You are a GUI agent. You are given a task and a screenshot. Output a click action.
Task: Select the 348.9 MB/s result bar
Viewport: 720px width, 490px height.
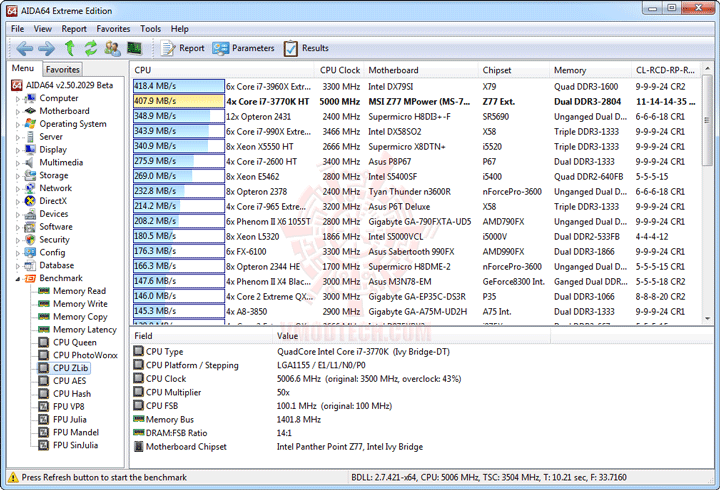click(x=179, y=116)
